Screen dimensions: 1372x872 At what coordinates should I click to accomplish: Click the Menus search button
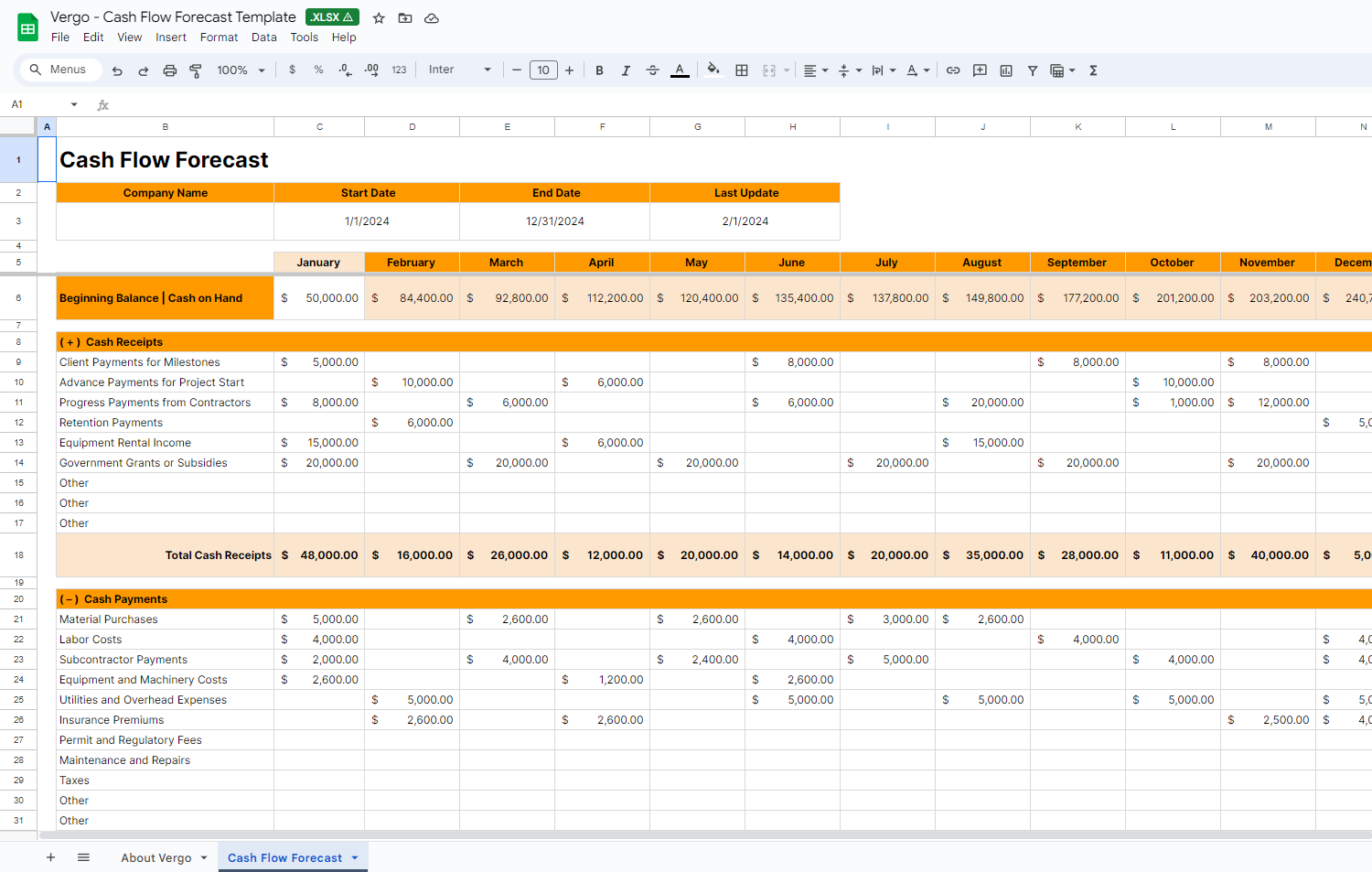pos(59,70)
